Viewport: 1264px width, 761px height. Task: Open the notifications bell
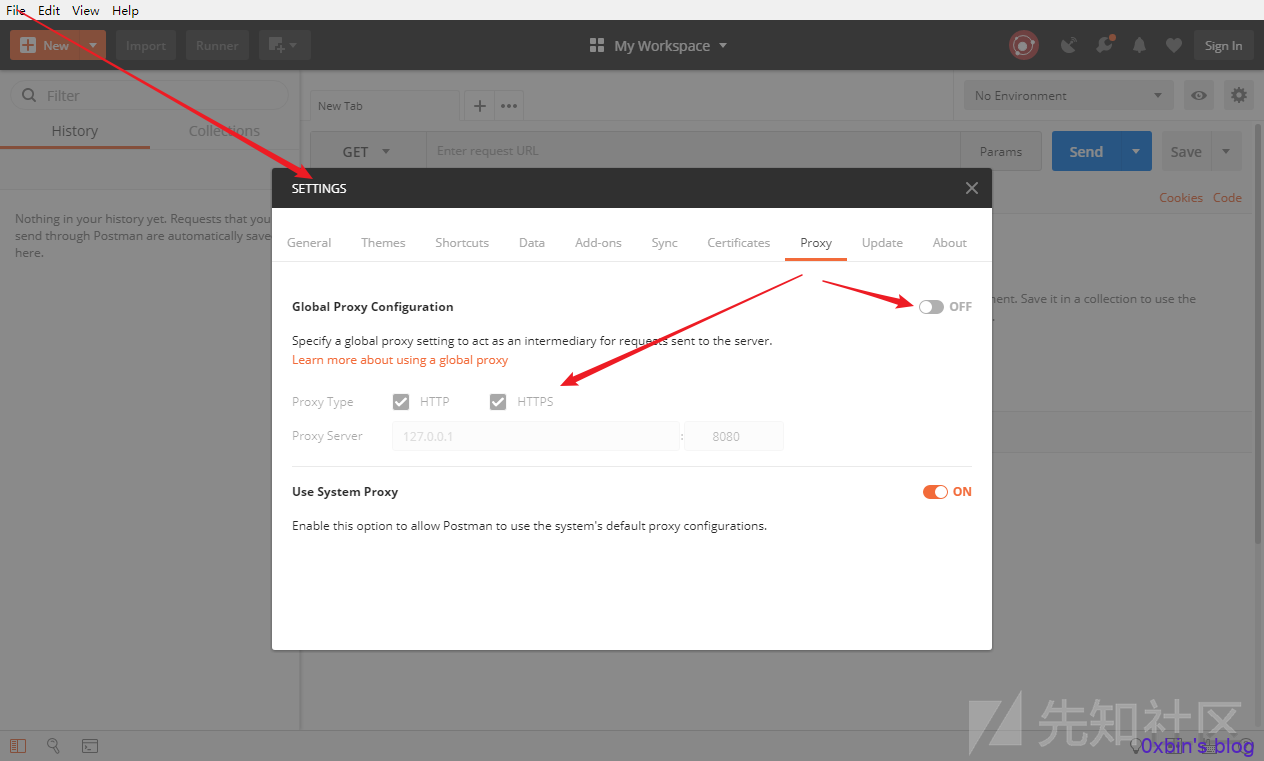pos(1139,45)
